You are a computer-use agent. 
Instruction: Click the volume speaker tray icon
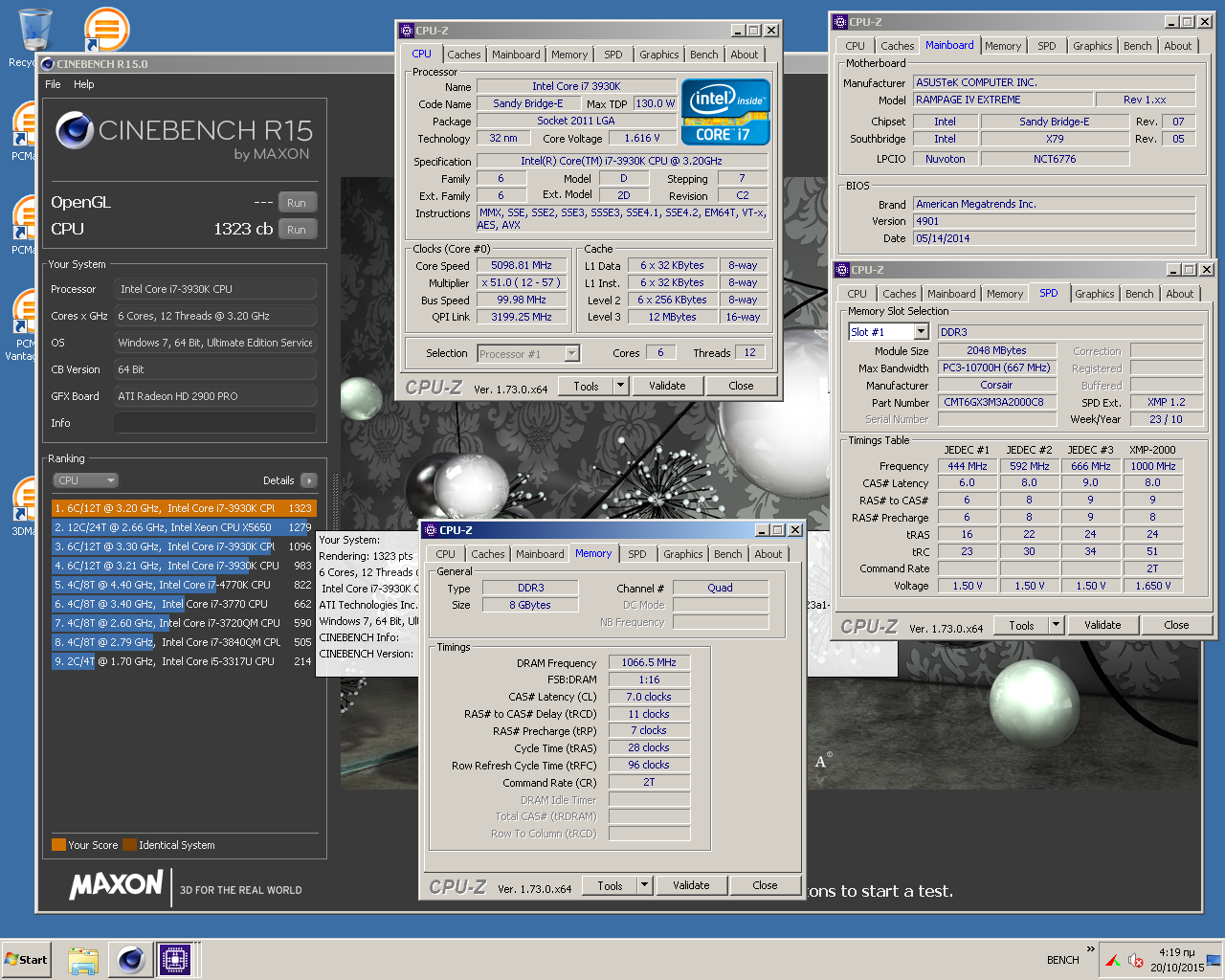(x=1136, y=960)
